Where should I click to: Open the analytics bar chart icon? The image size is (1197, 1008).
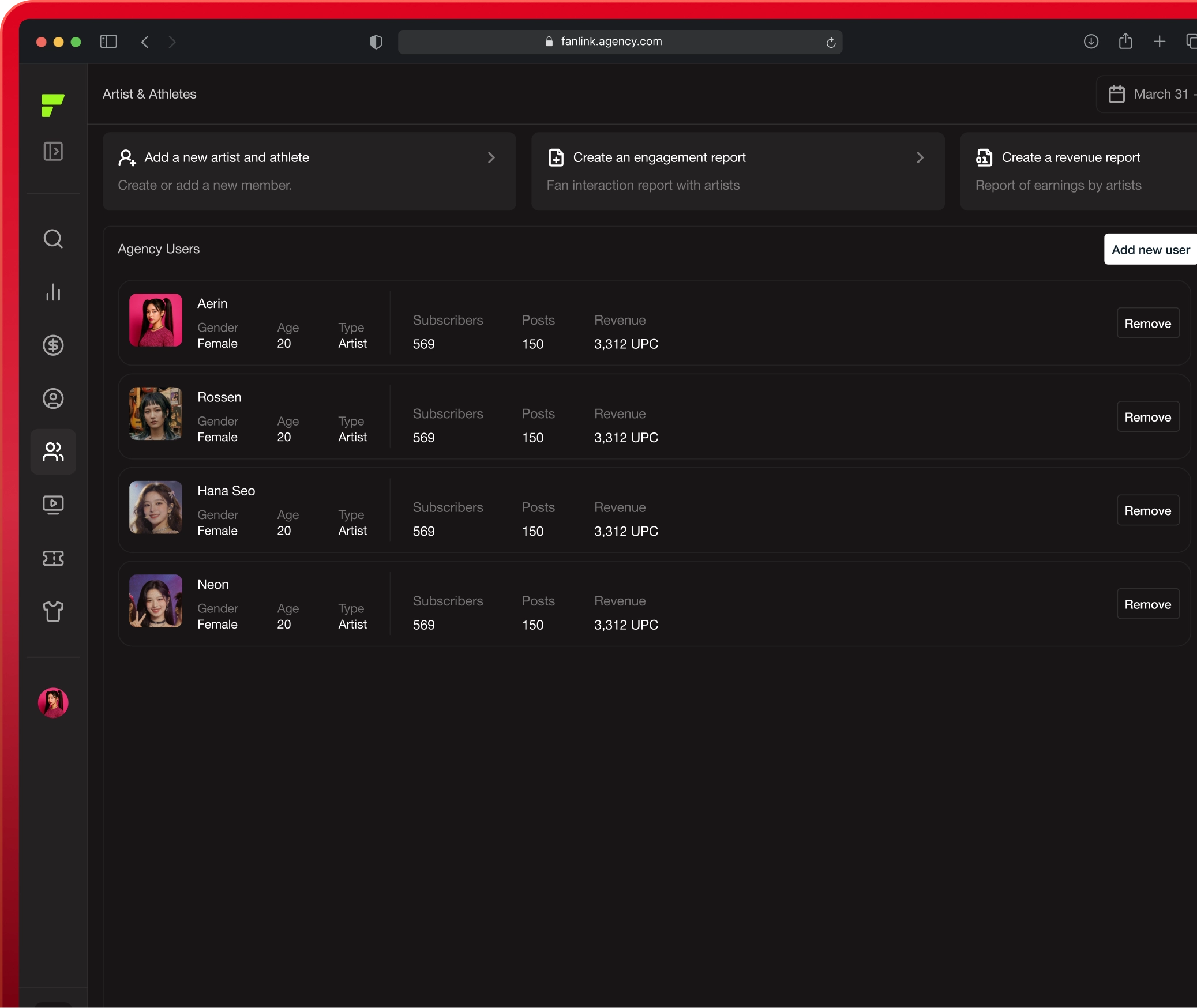(x=53, y=292)
